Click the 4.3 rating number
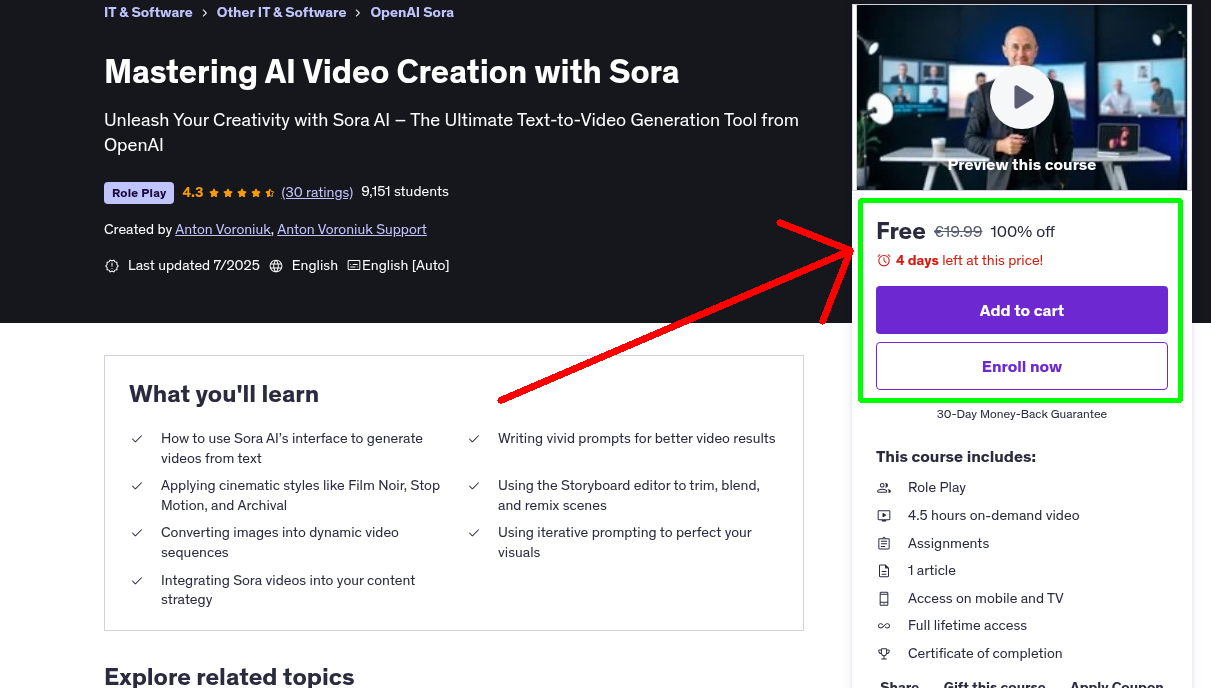Viewport: 1211px width, 688px height. pos(193,192)
